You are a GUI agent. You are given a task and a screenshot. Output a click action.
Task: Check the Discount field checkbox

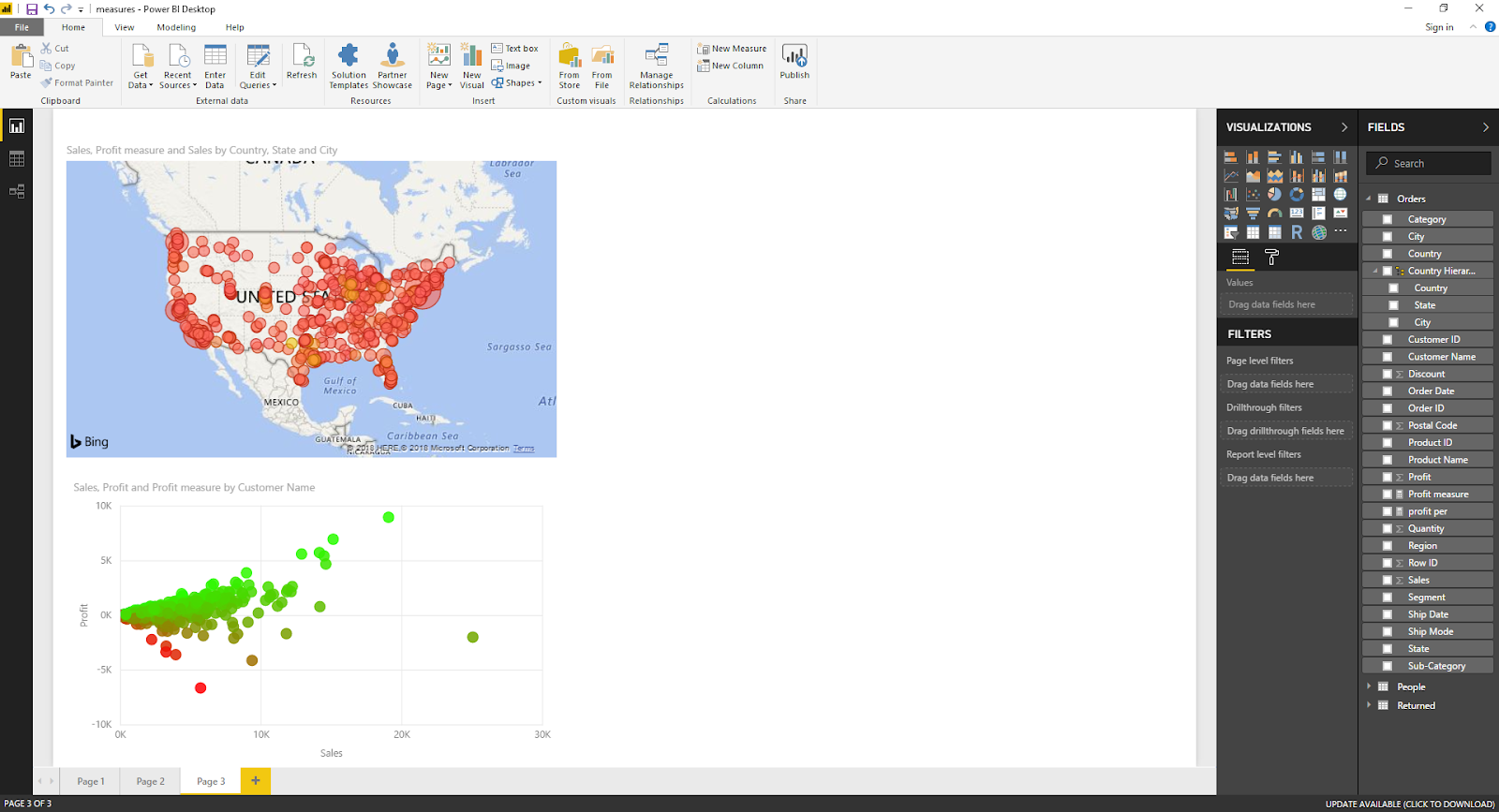pos(1388,374)
